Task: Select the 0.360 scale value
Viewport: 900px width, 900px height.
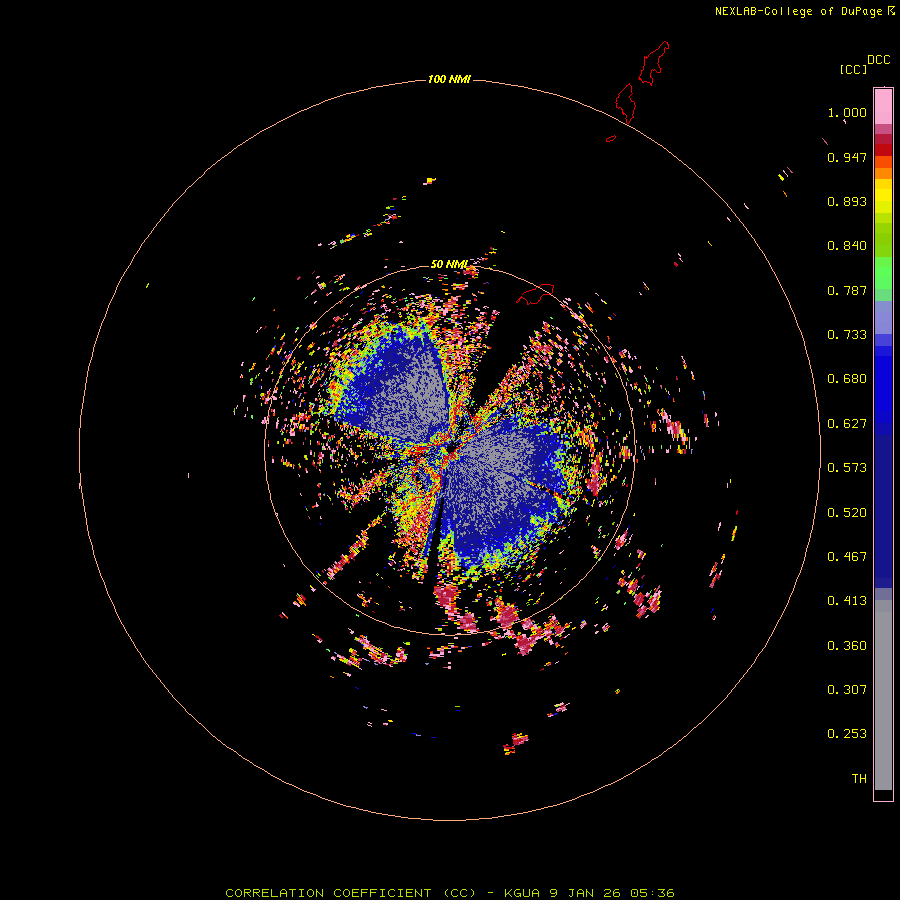Action: (847, 646)
